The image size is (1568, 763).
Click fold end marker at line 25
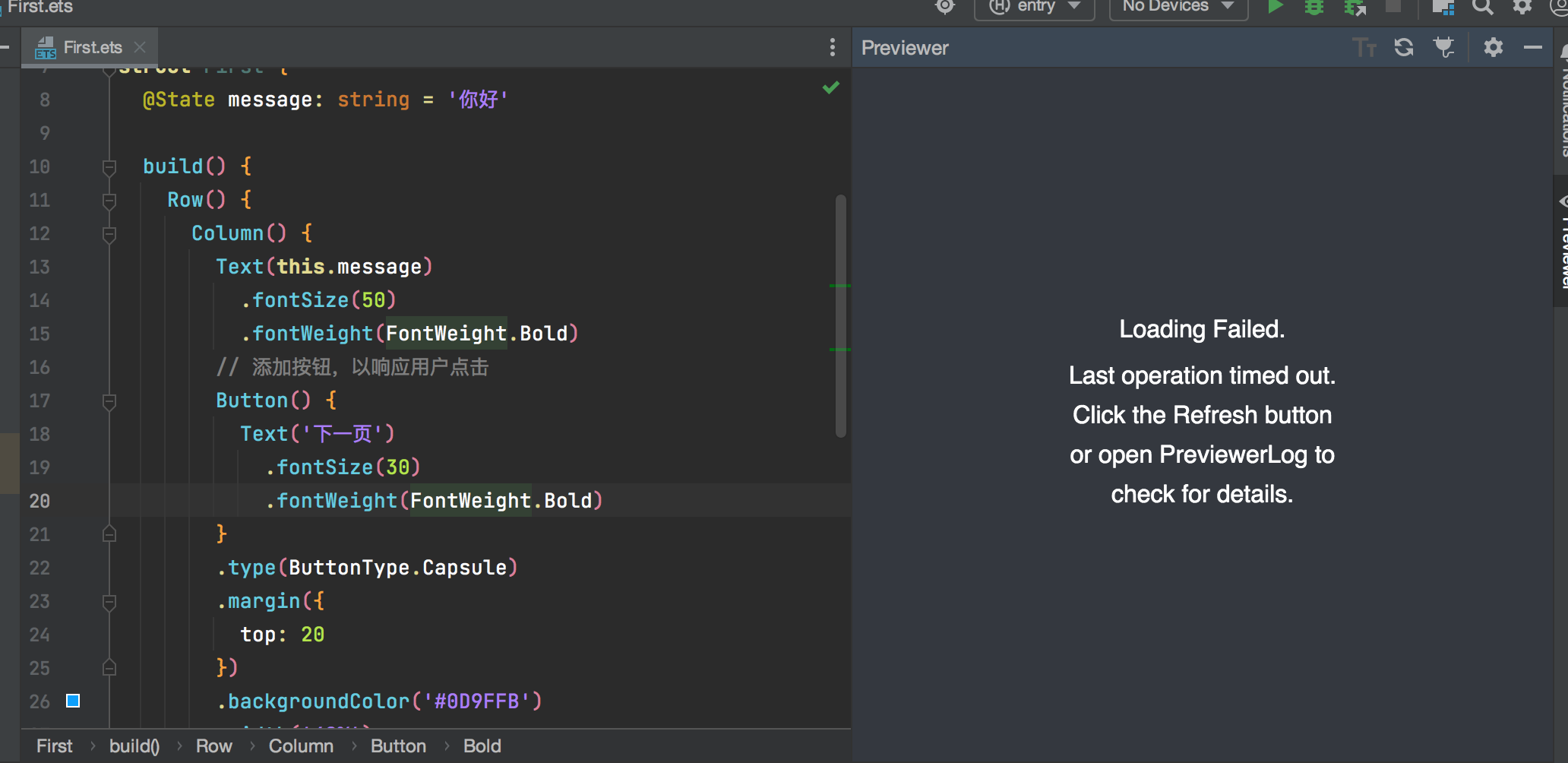coord(109,668)
